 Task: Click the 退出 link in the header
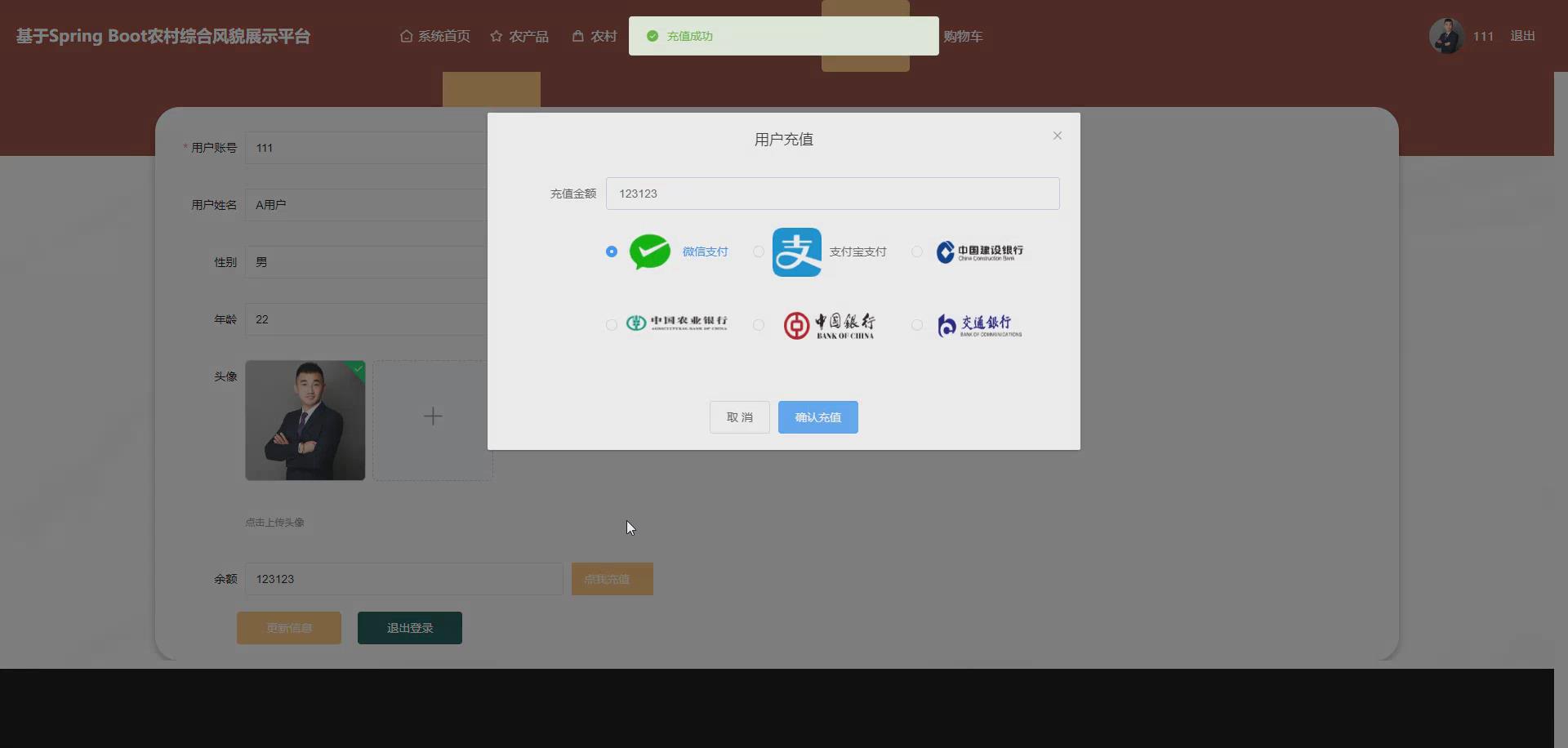coord(1523,36)
